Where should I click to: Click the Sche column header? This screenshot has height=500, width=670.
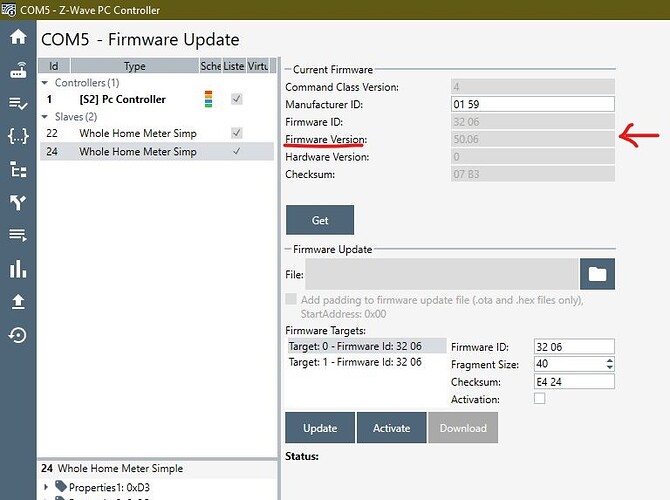click(211, 66)
